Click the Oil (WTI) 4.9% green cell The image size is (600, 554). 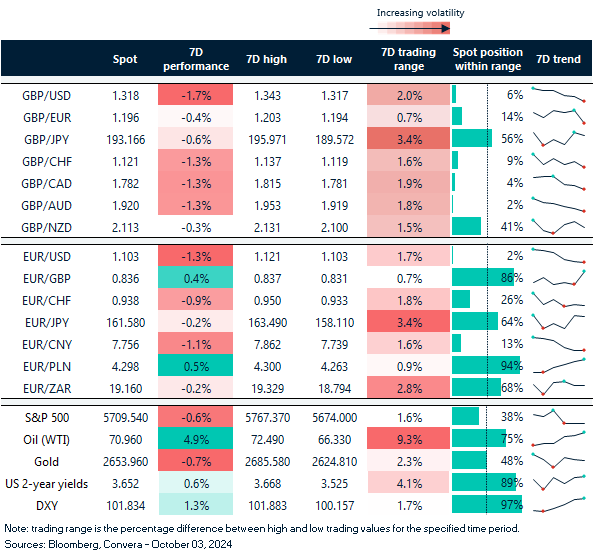tap(191, 438)
